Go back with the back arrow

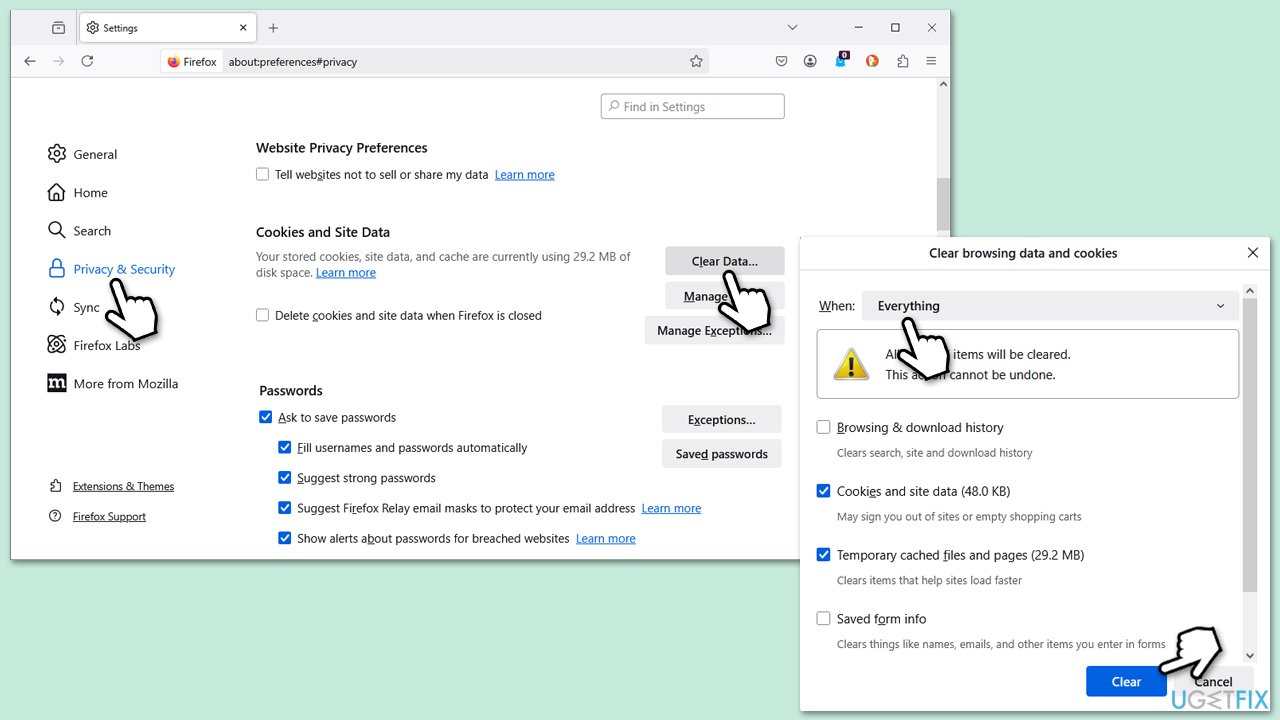coord(30,61)
